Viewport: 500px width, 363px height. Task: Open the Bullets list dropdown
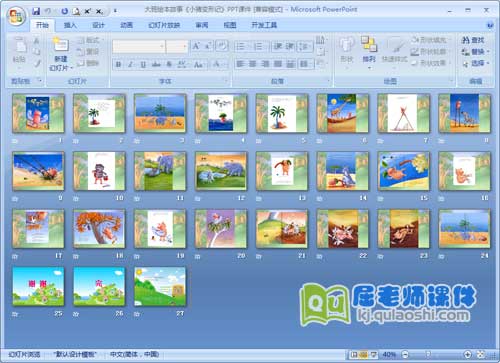click(243, 46)
